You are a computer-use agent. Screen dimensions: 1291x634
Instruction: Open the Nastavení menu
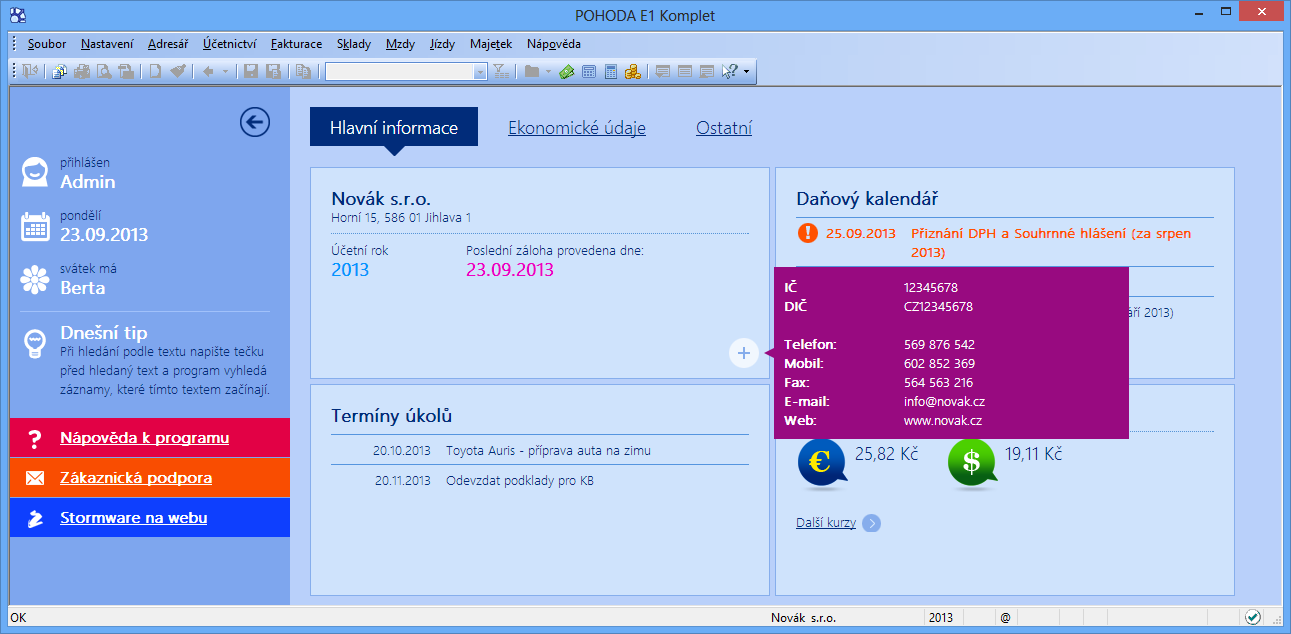point(107,44)
